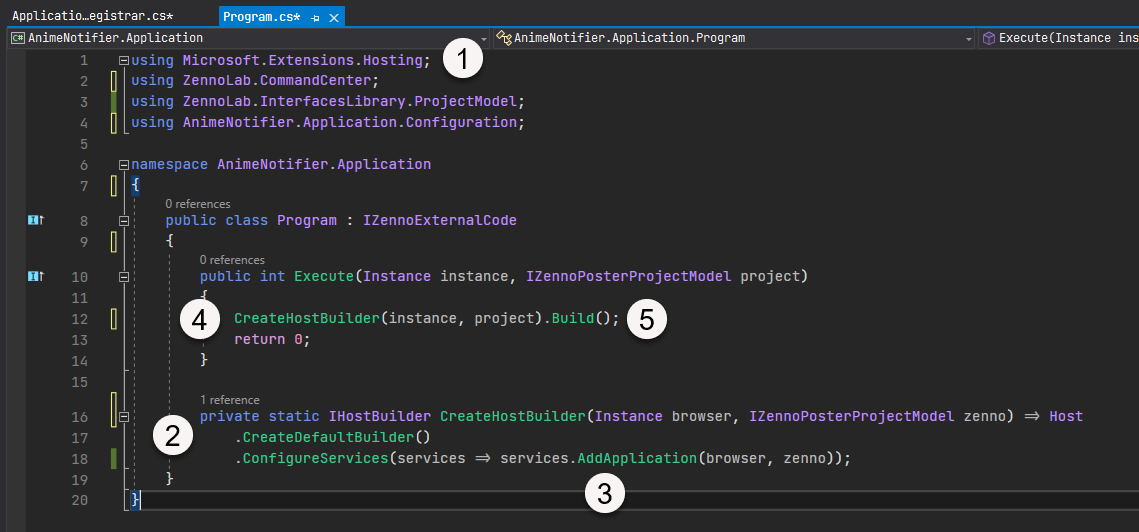Click the circled number 3 marker
1139x532 pixels.
pos(604,492)
